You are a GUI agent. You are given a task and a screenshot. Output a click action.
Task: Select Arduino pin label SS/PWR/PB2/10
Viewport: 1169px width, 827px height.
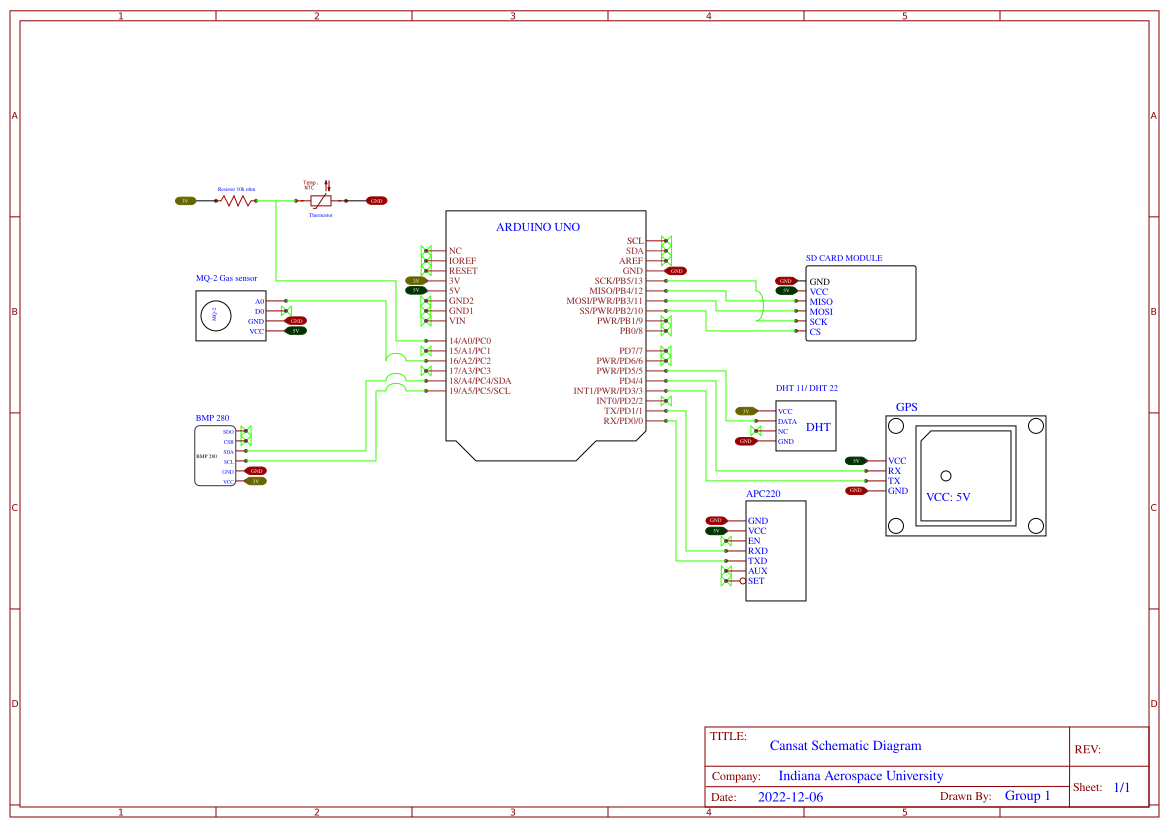(x=611, y=311)
